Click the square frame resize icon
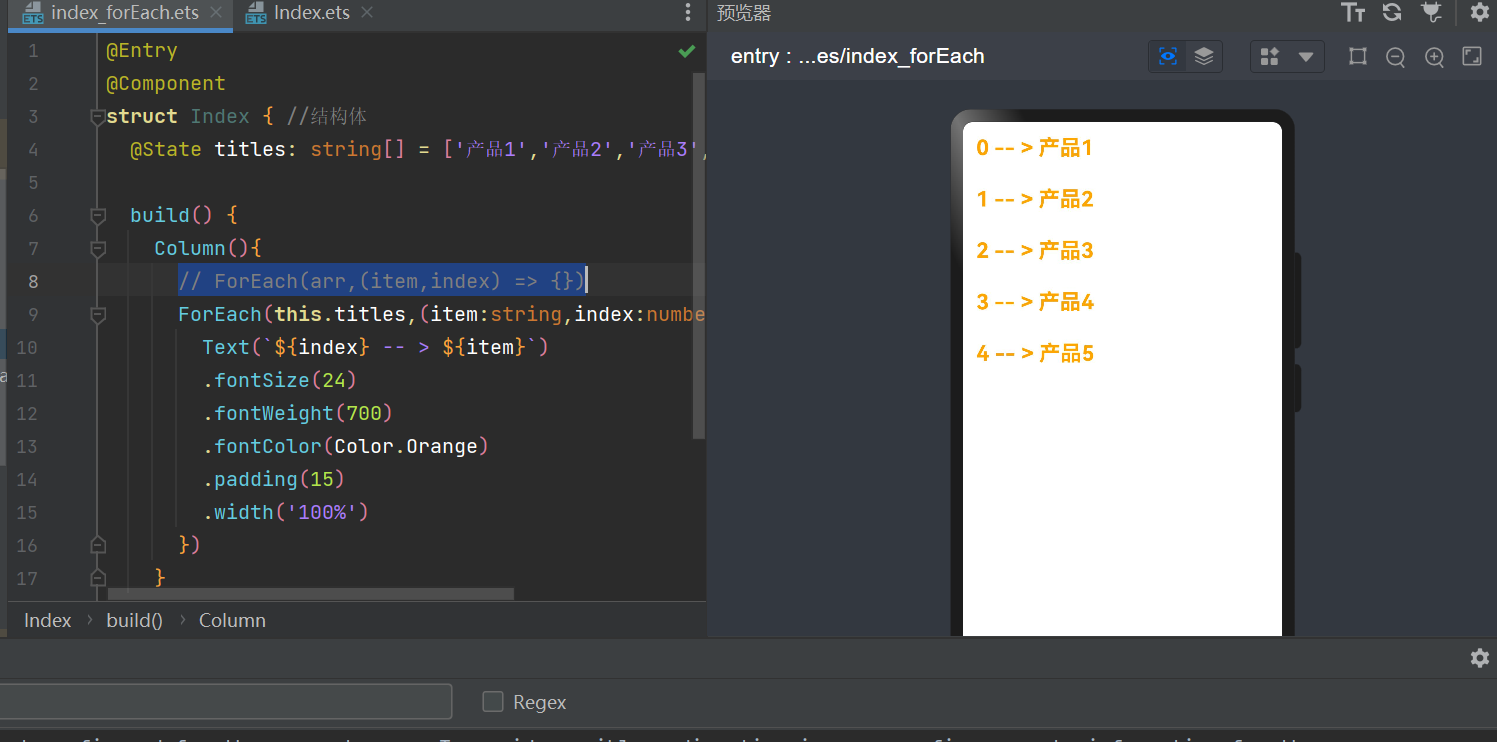The width and height of the screenshot is (1497, 742). tap(1357, 57)
